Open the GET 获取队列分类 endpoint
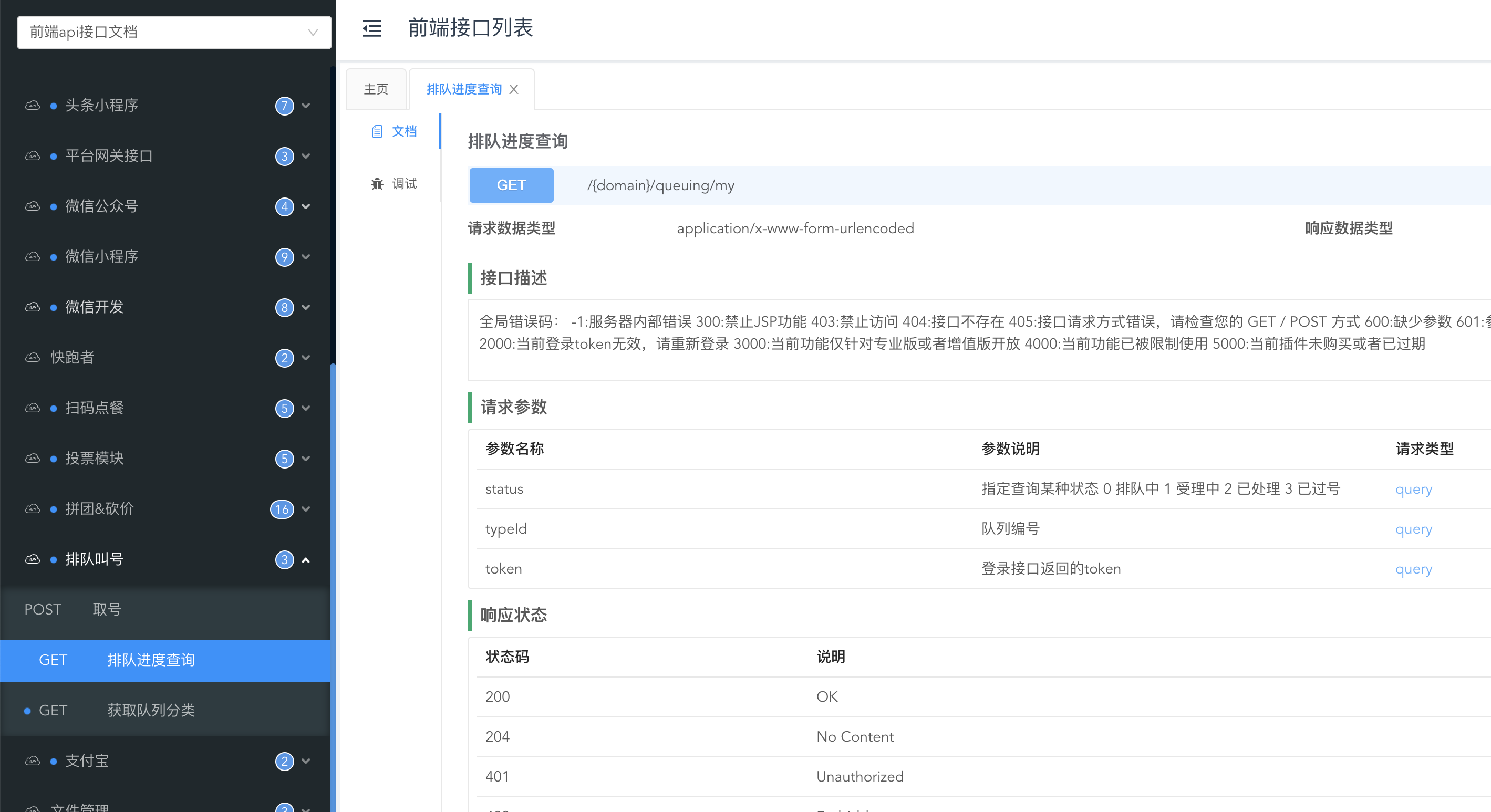The image size is (1491, 812). (x=150, y=710)
